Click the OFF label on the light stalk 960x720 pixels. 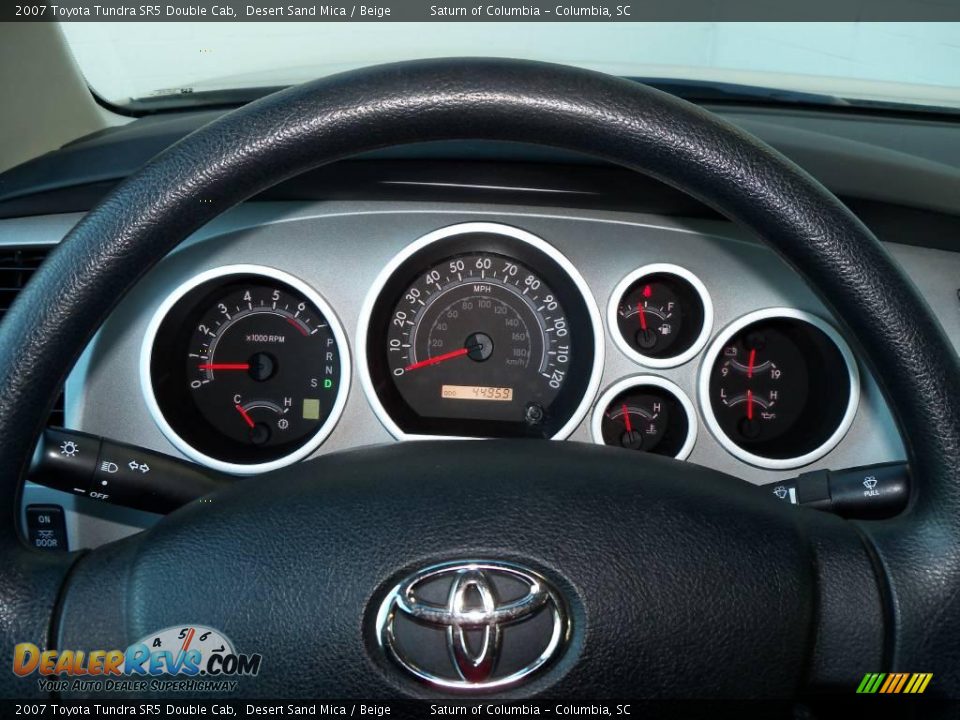click(x=99, y=495)
